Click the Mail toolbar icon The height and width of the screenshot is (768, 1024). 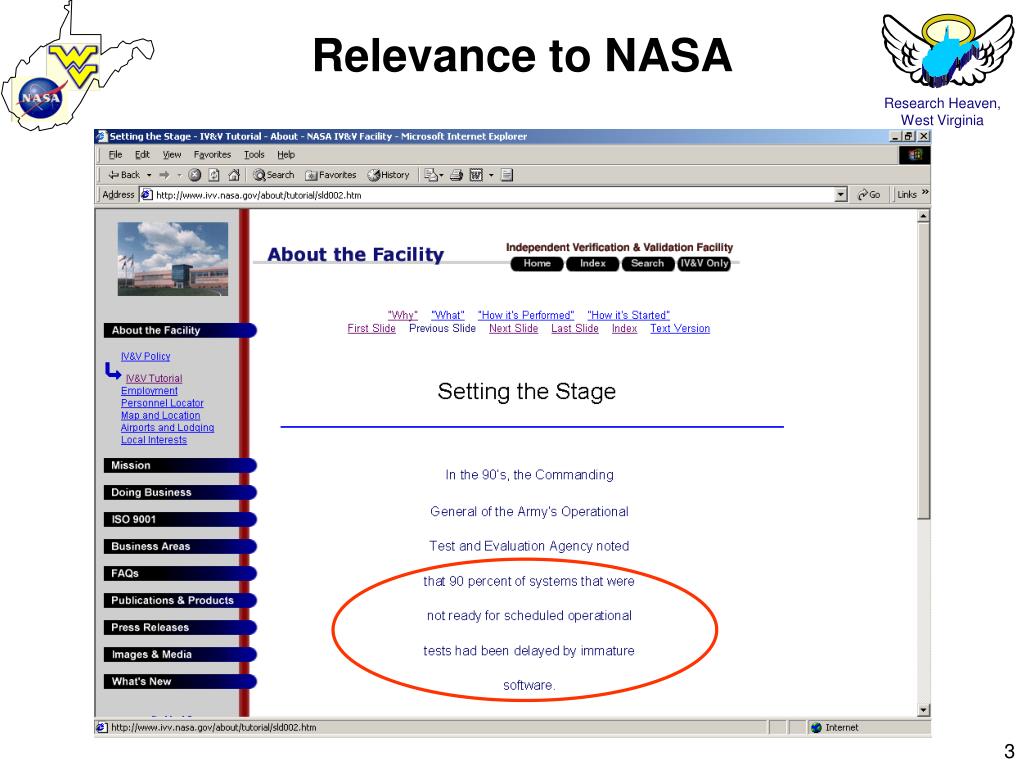coord(431,175)
